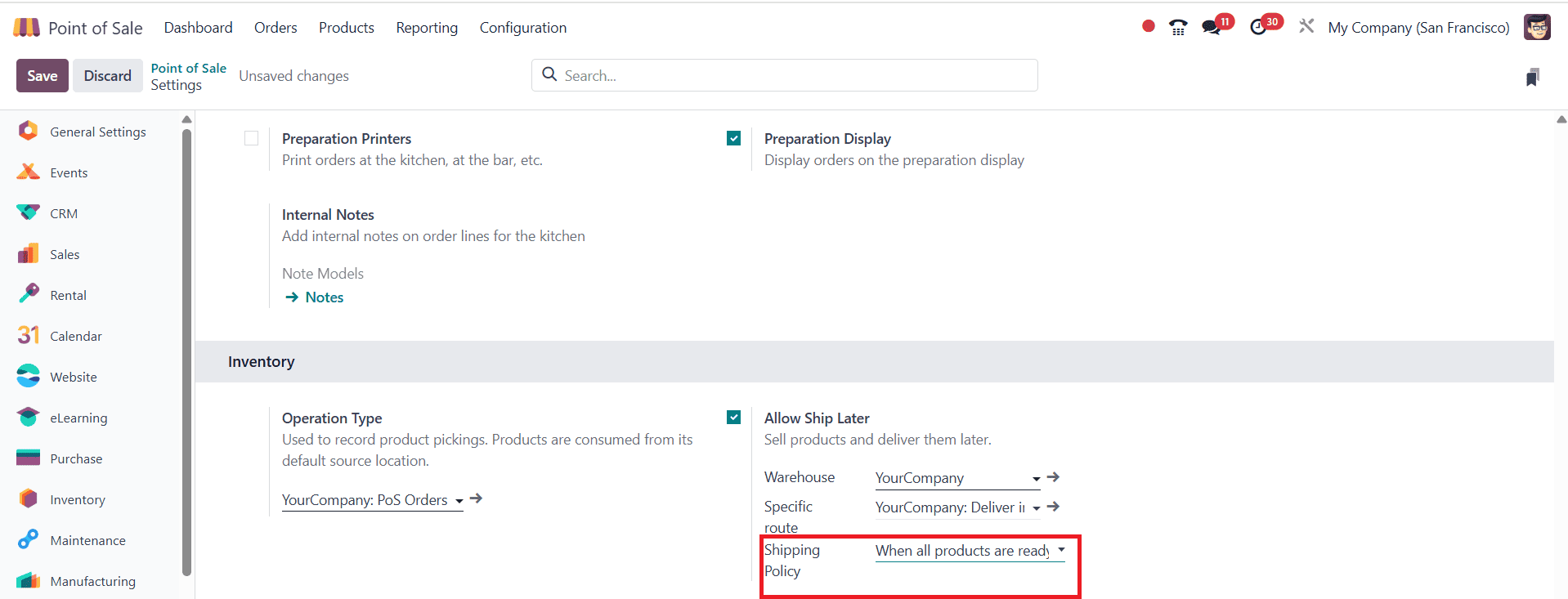Click the main page scroll-up arrow

coord(1561,119)
